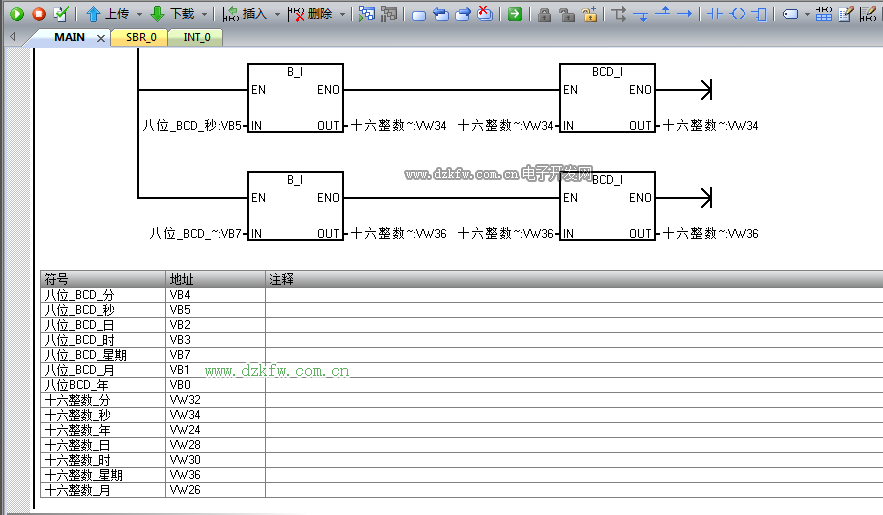Viewport: 883px width, 515px height.
Task: Expand the 删除 (delete) dropdown arrow
Action: coord(342,15)
